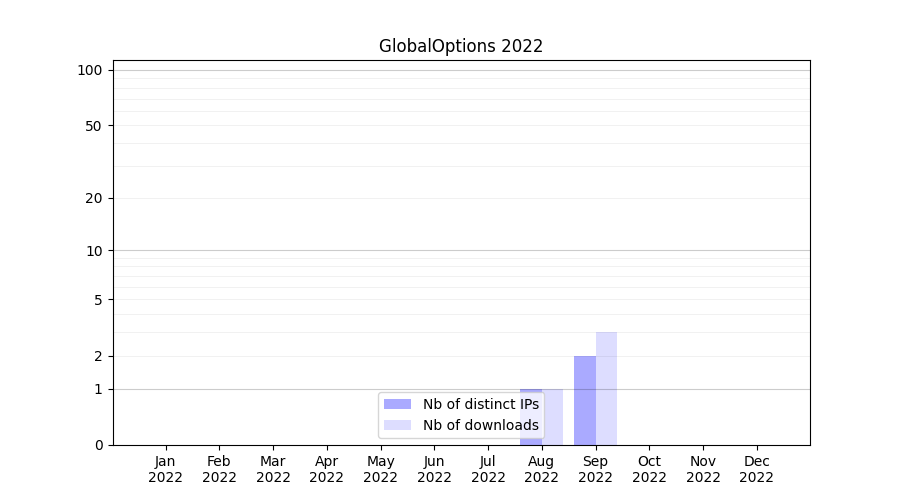
Task: Click the August downloads bar
Action: pyautogui.click(x=553, y=417)
